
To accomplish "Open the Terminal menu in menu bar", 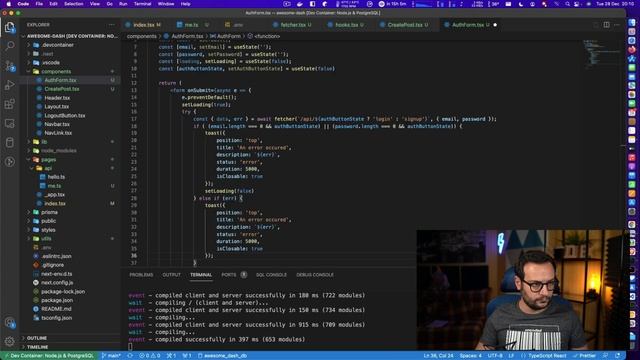I will tap(142, 4).
